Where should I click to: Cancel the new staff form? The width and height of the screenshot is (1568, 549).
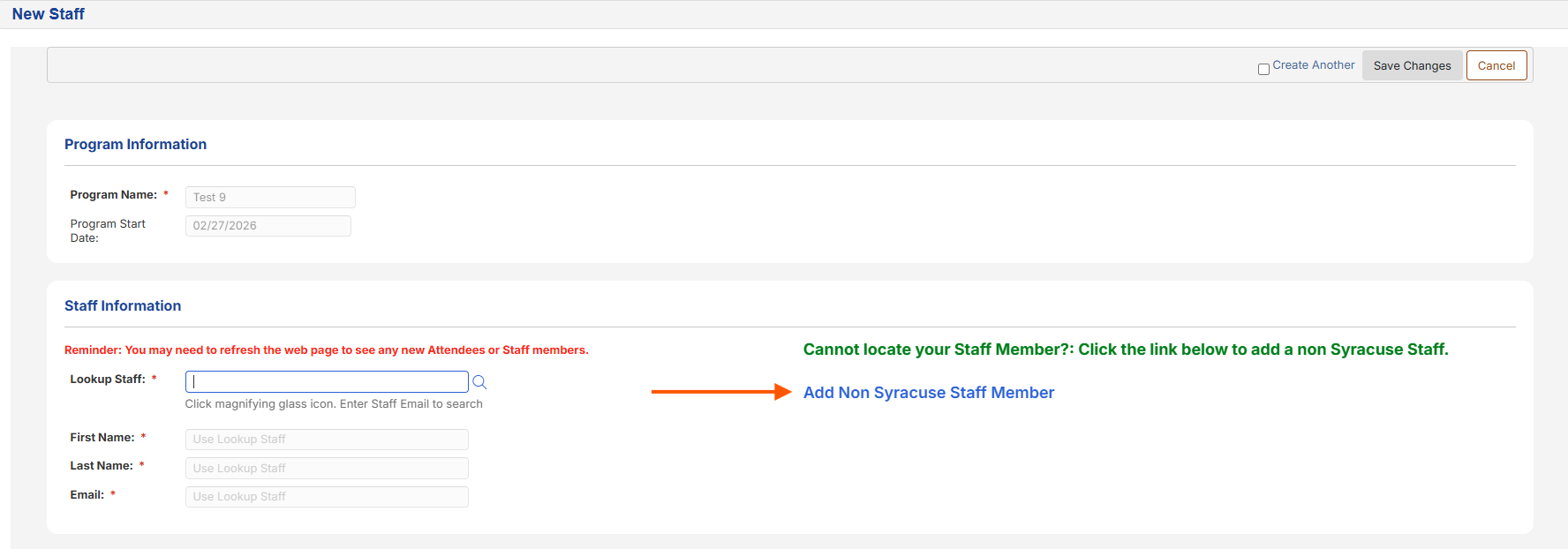tap(1496, 65)
